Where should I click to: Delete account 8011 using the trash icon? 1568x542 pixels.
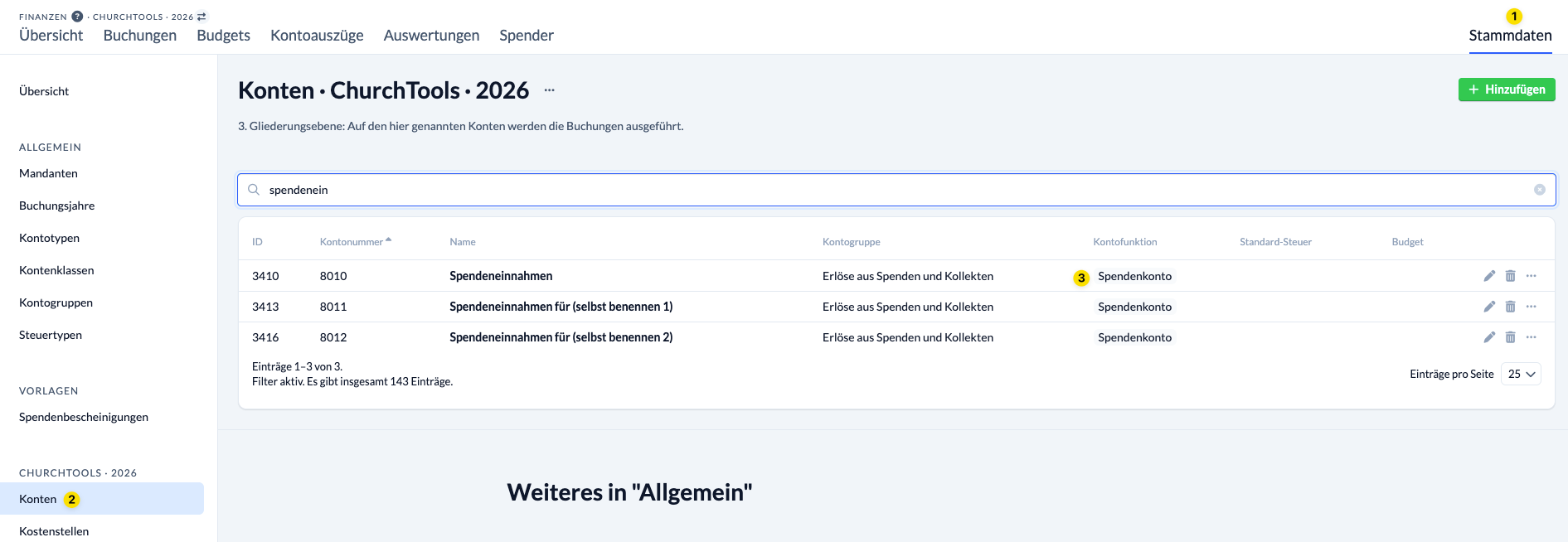1510,307
